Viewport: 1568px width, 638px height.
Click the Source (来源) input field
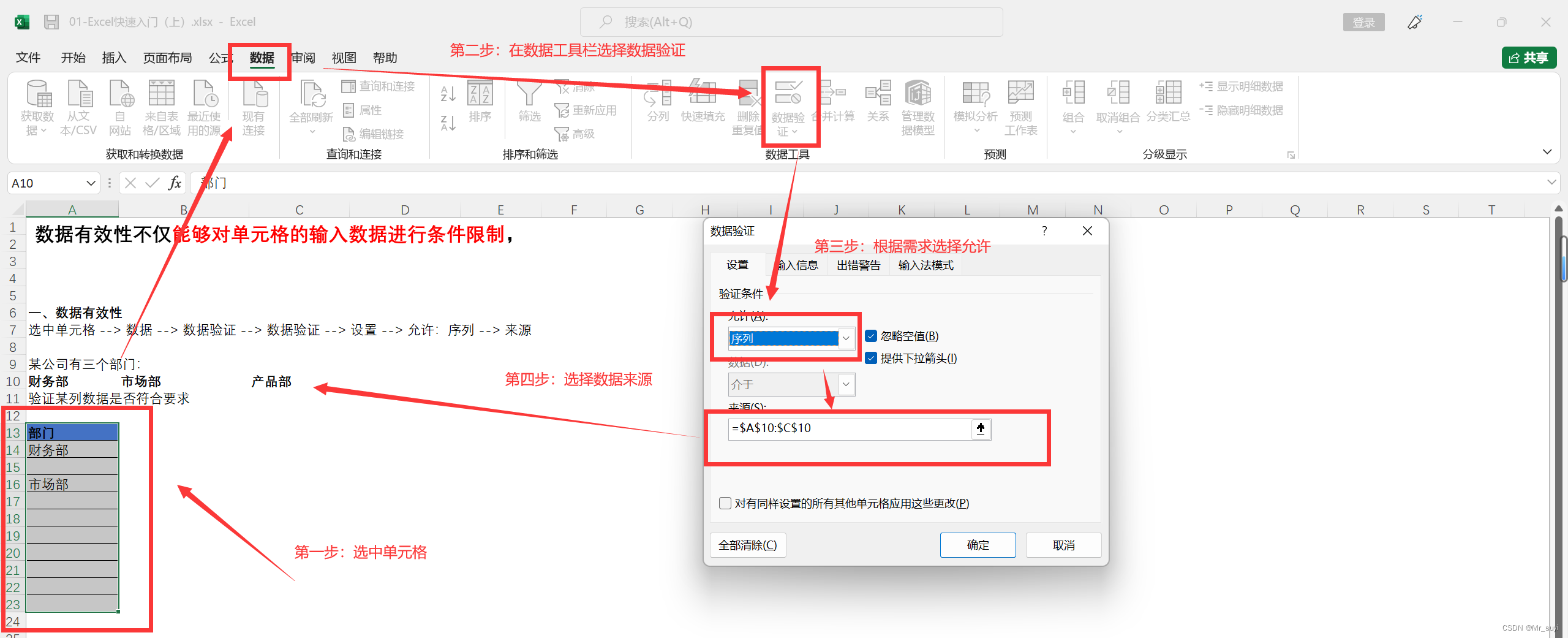pyautogui.click(x=850, y=428)
